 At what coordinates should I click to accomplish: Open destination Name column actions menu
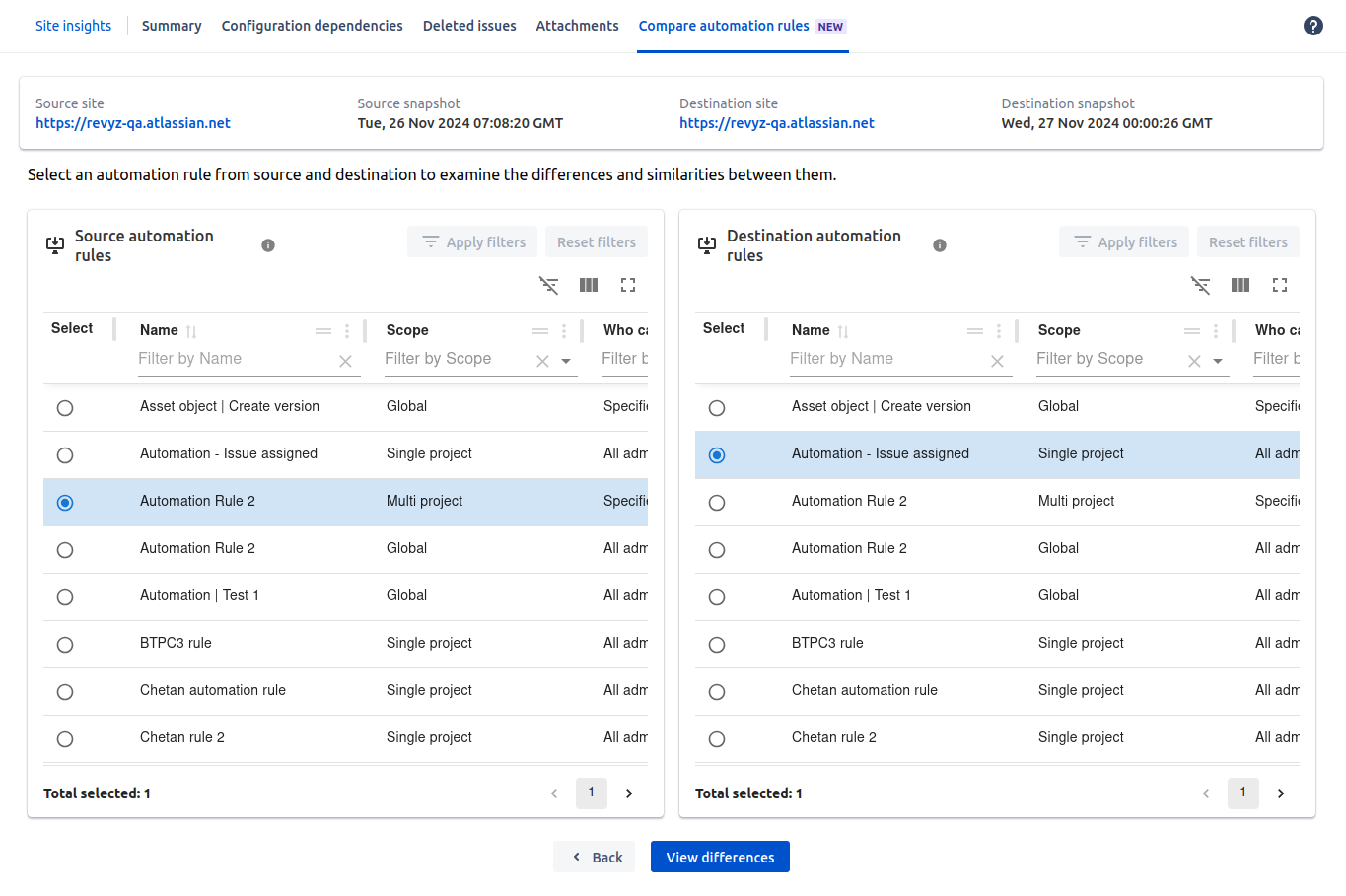[x=999, y=331]
